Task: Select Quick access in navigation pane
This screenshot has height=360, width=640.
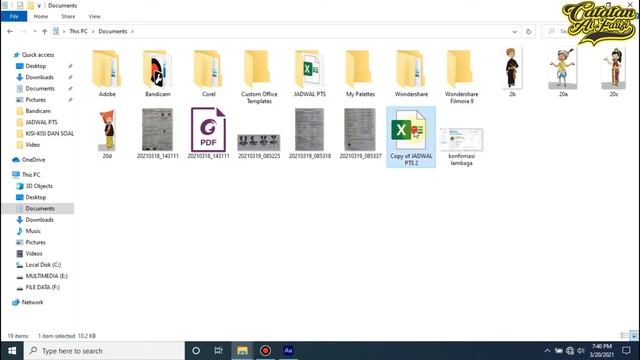Action: (38, 55)
